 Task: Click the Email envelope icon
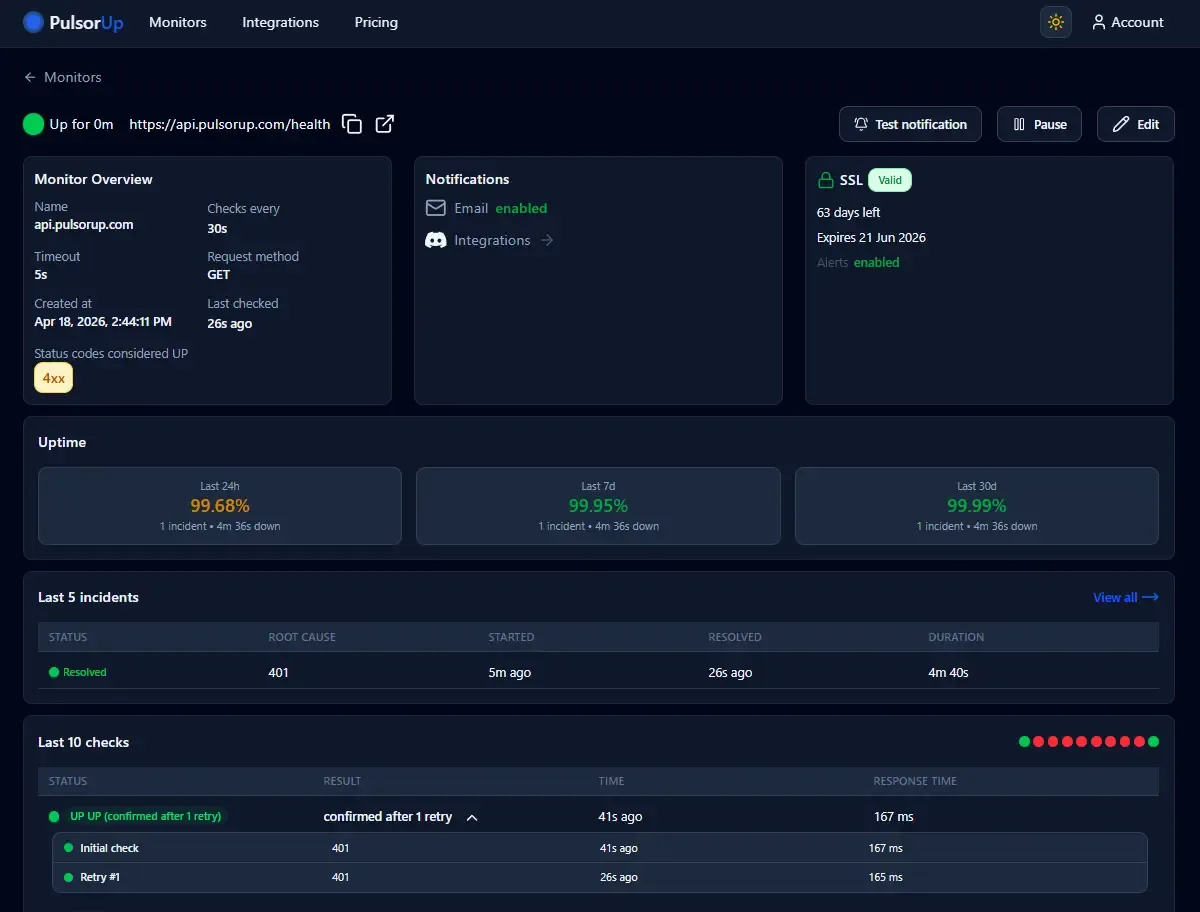(x=436, y=208)
